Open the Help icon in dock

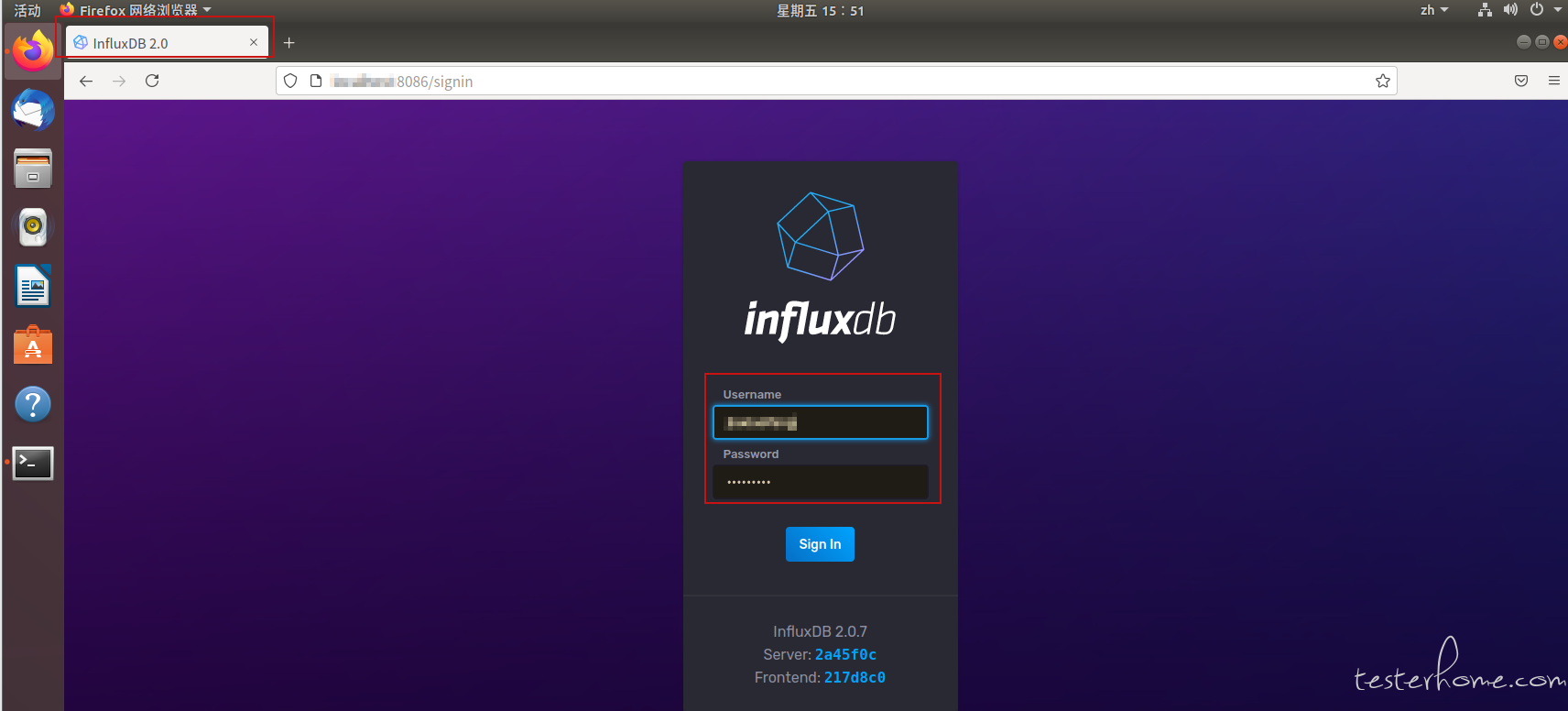[x=33, y=404]
